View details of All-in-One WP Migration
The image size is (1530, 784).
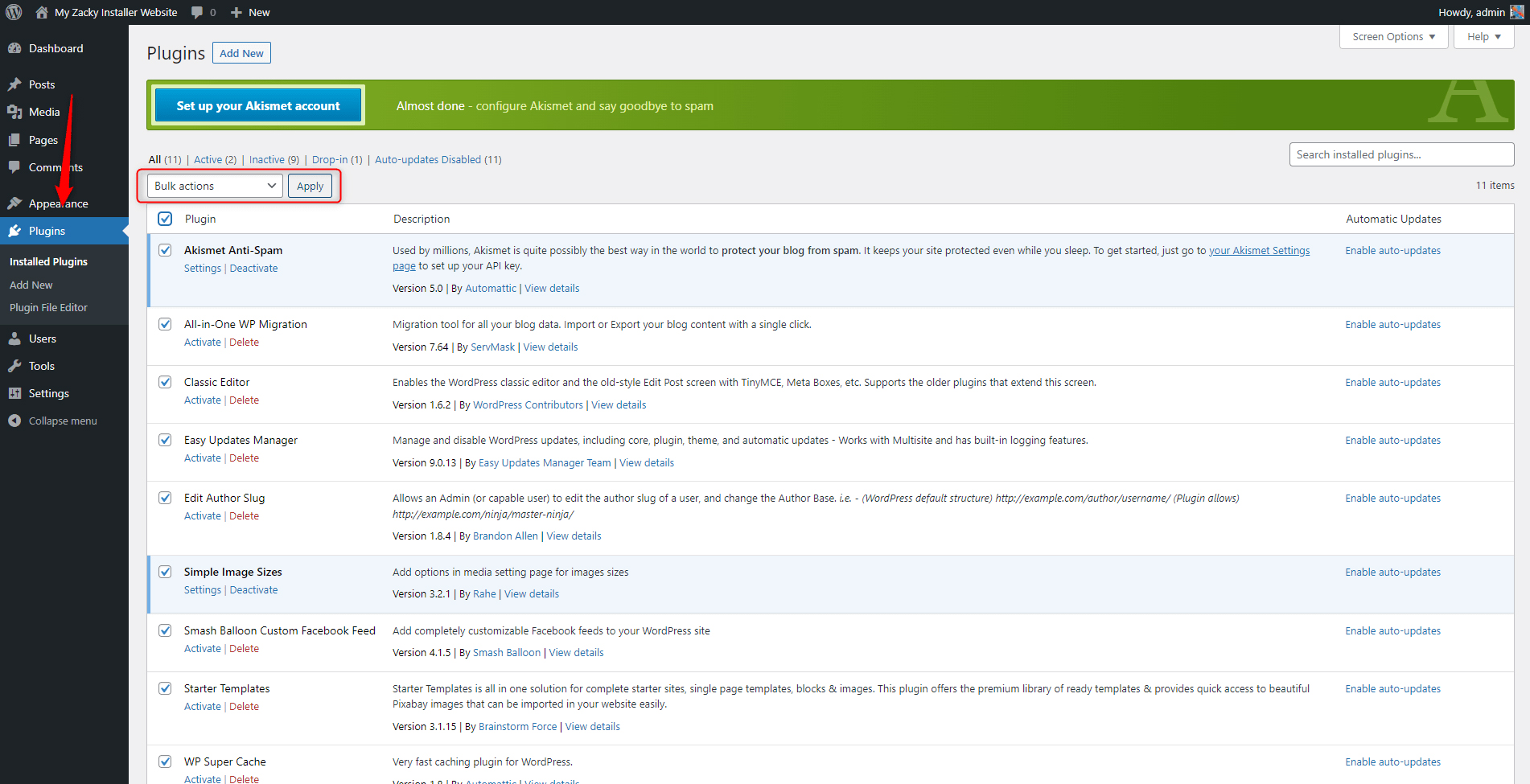(550, 347)
